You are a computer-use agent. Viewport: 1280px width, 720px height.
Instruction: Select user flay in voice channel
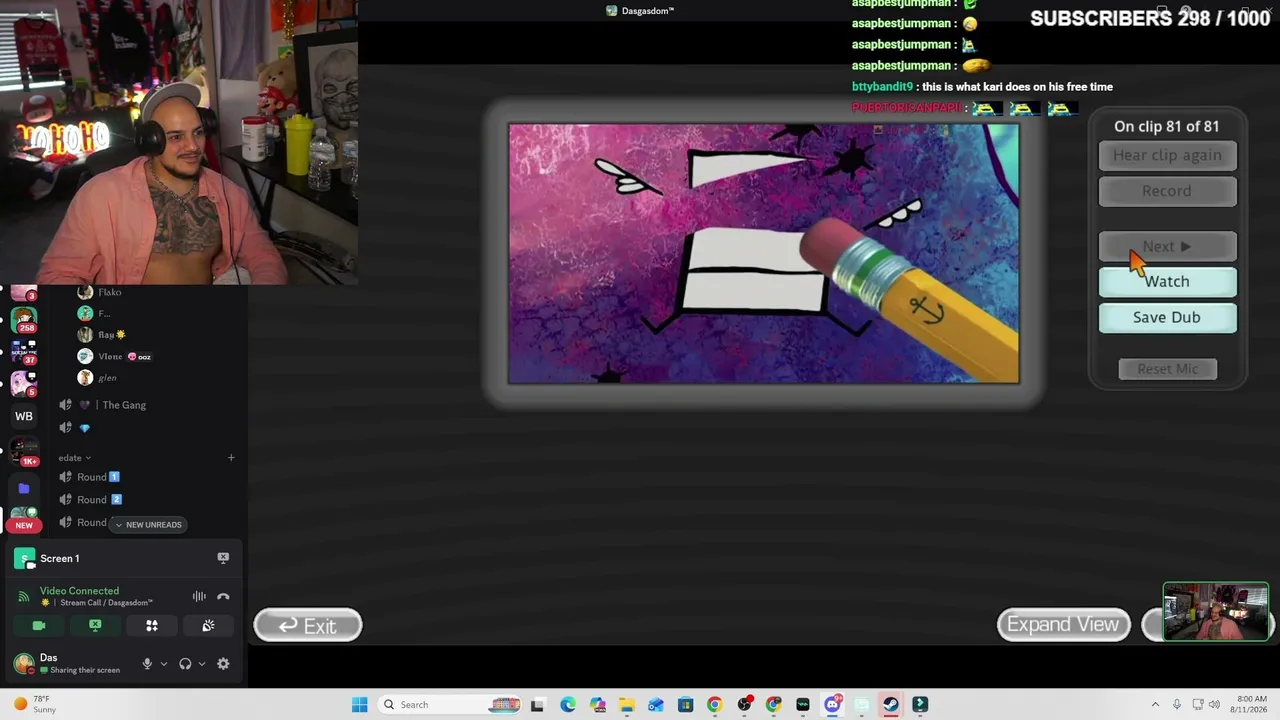click(101, 335)
